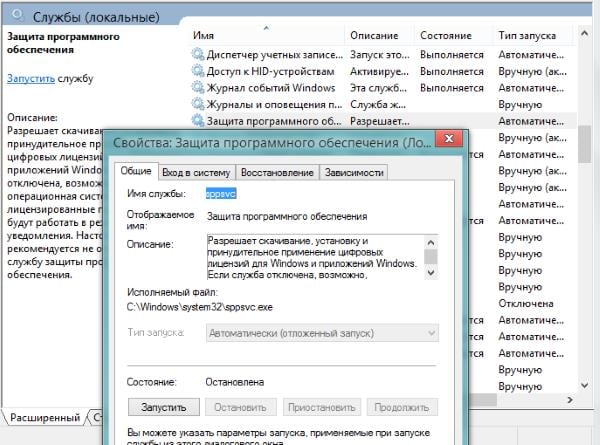The image size is (600, 445).
Task: Select the Доступ к HID-устройствам service icon
Action: [x=197, y=71]
